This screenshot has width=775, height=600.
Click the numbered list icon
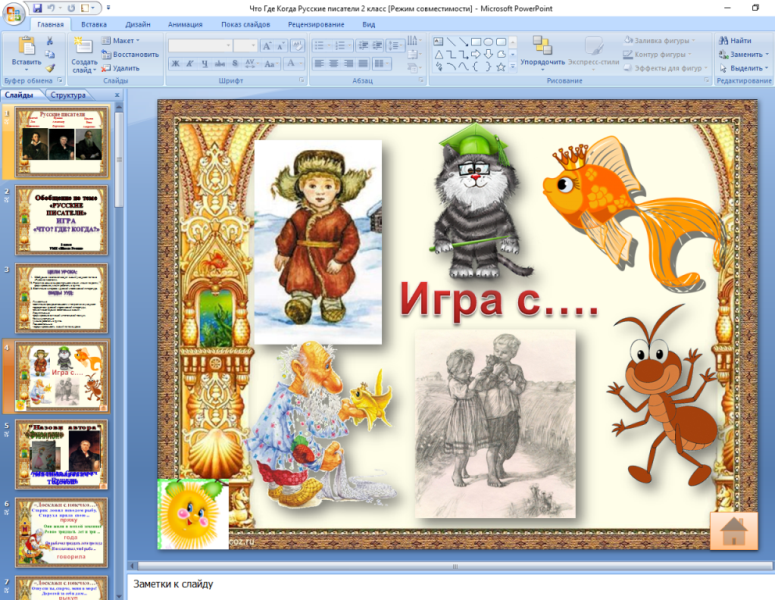click(342, 46)
